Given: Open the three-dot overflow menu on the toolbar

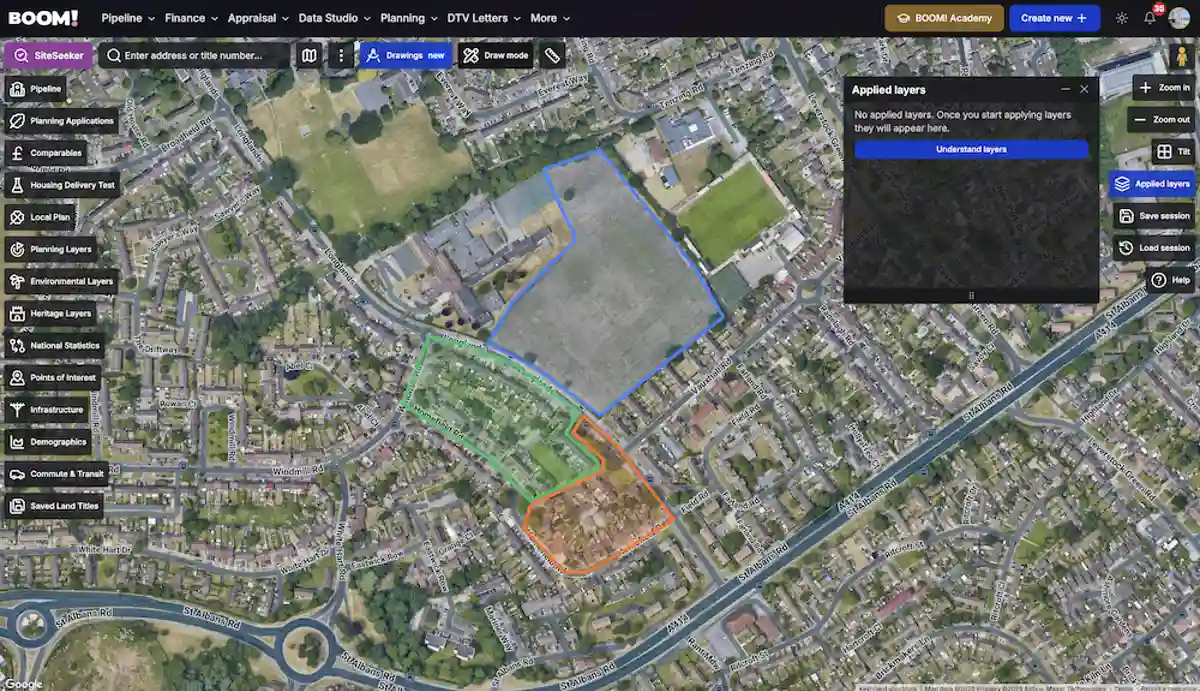Looking at the screenshot, I should pyautogui.click(x=342, y=55).
